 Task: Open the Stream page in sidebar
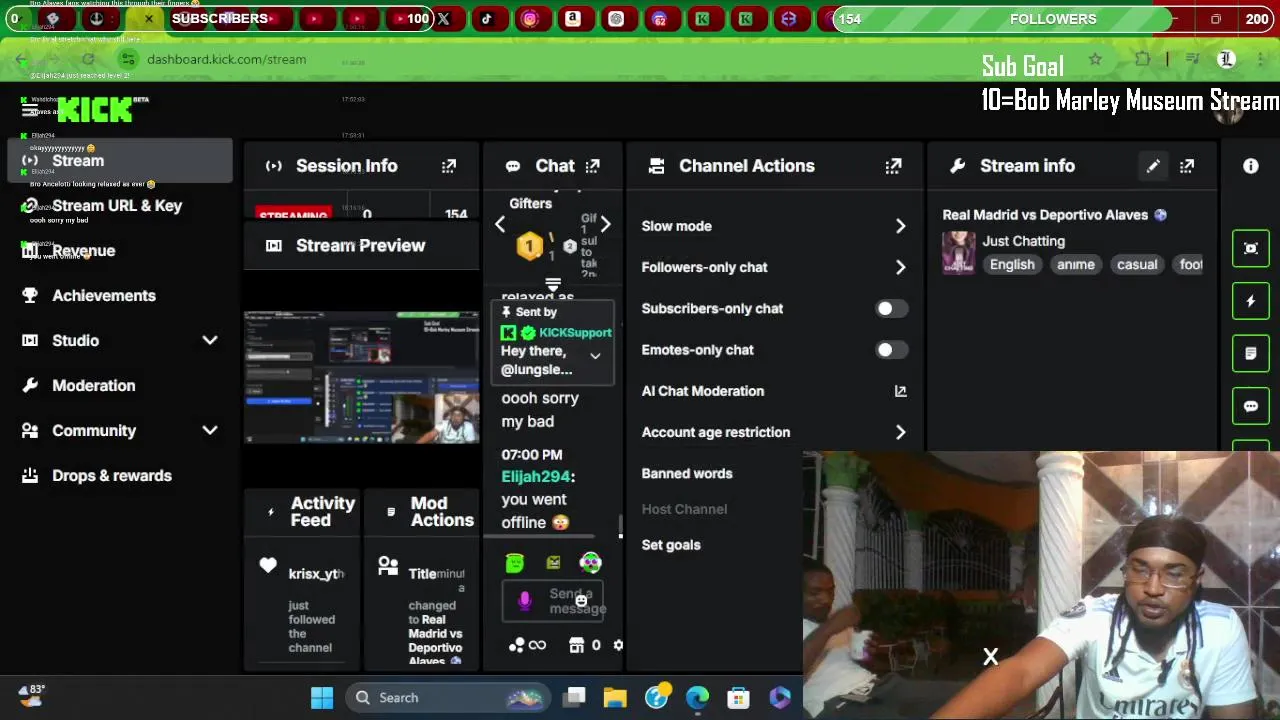120,160
